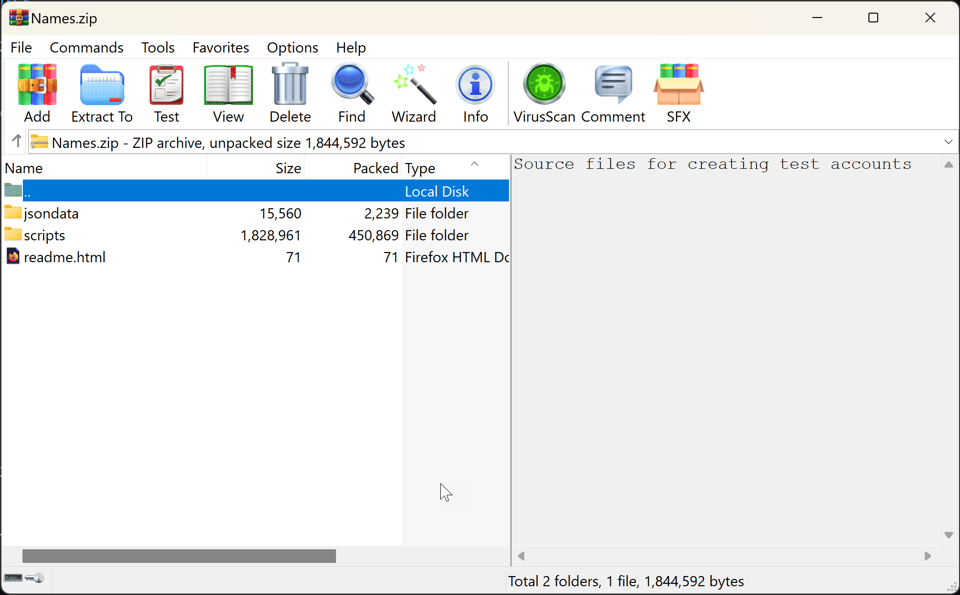Start VirusScan on the archive
960x595 pixels.
(x=544, y=93)
